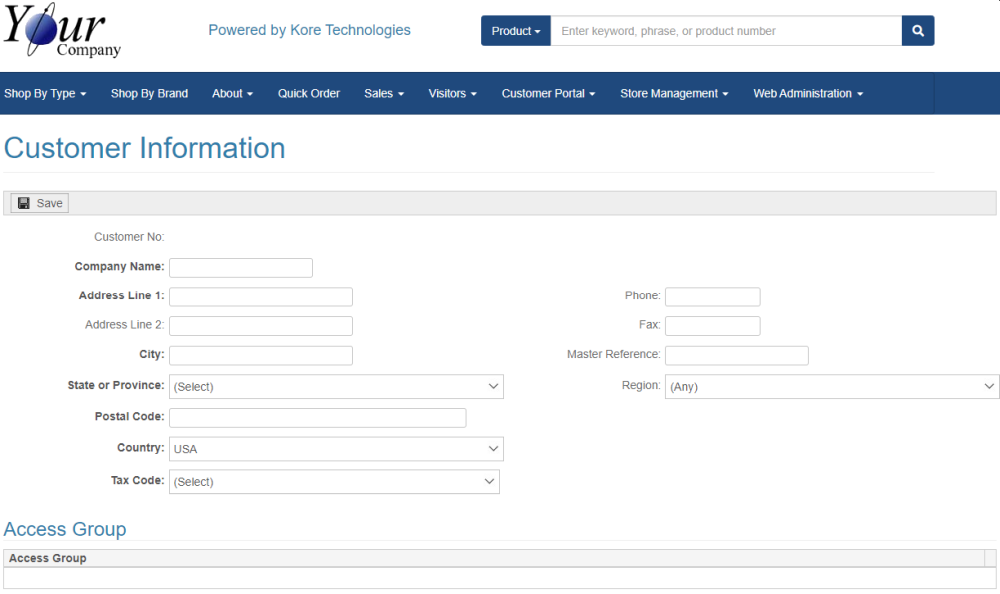Expand the Customer Portal menu

tap(548, 93)
